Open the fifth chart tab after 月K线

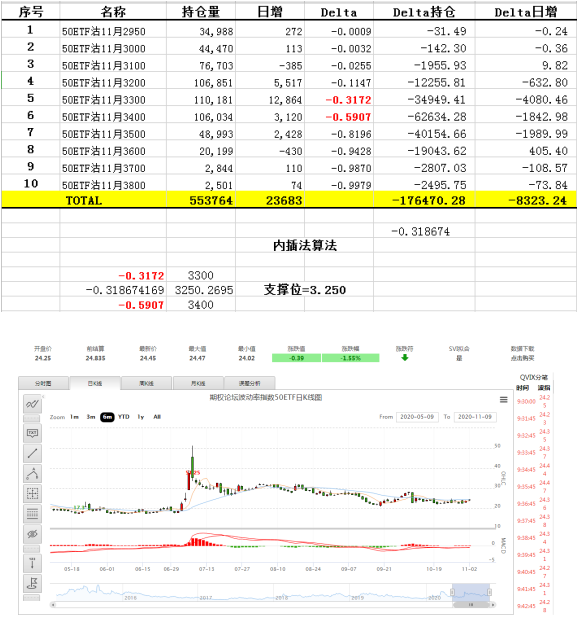[249, 383]
